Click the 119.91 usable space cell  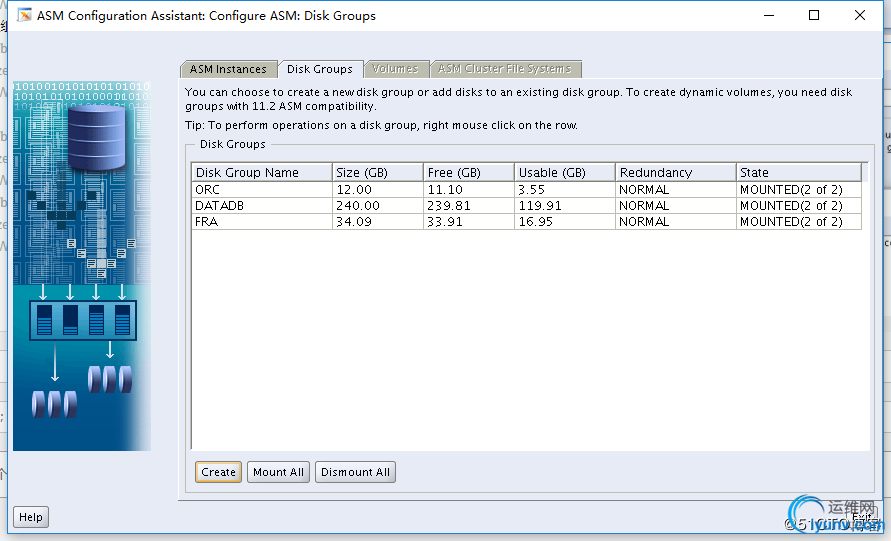click(x=565, y=205)
